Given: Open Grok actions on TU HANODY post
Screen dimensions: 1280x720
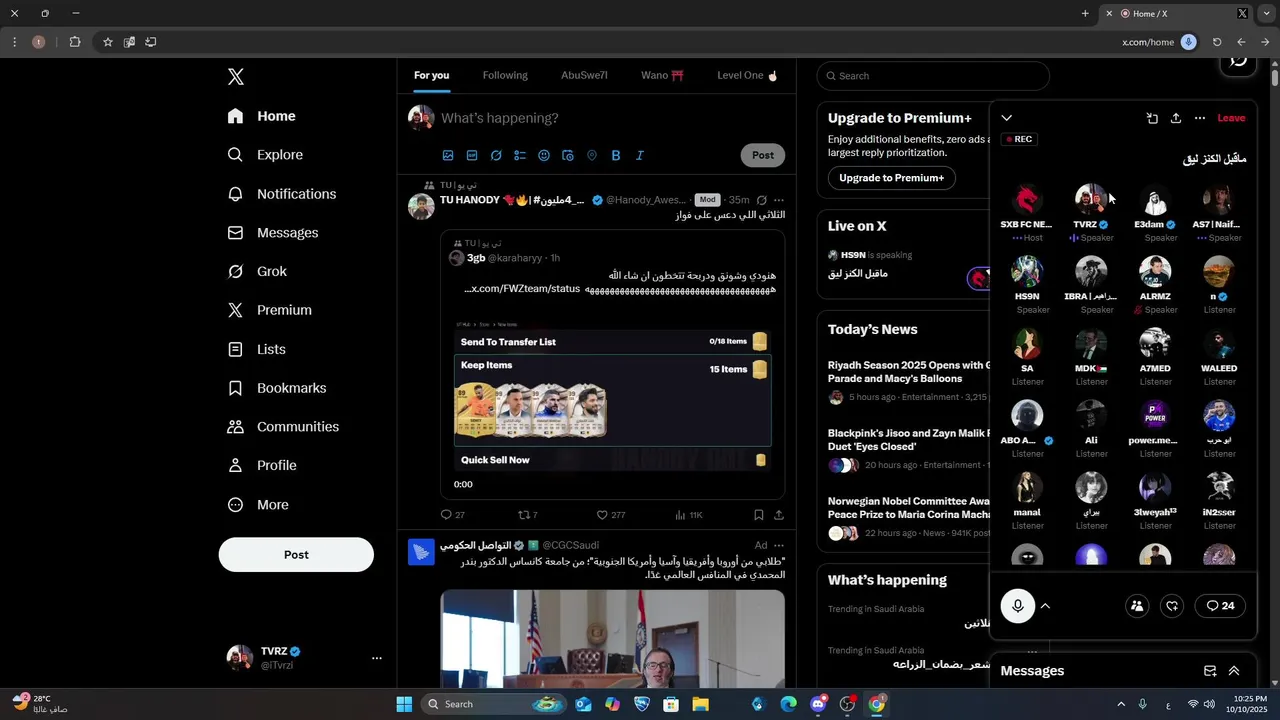Looking at the screenshot, I should (x=762, y=200).
